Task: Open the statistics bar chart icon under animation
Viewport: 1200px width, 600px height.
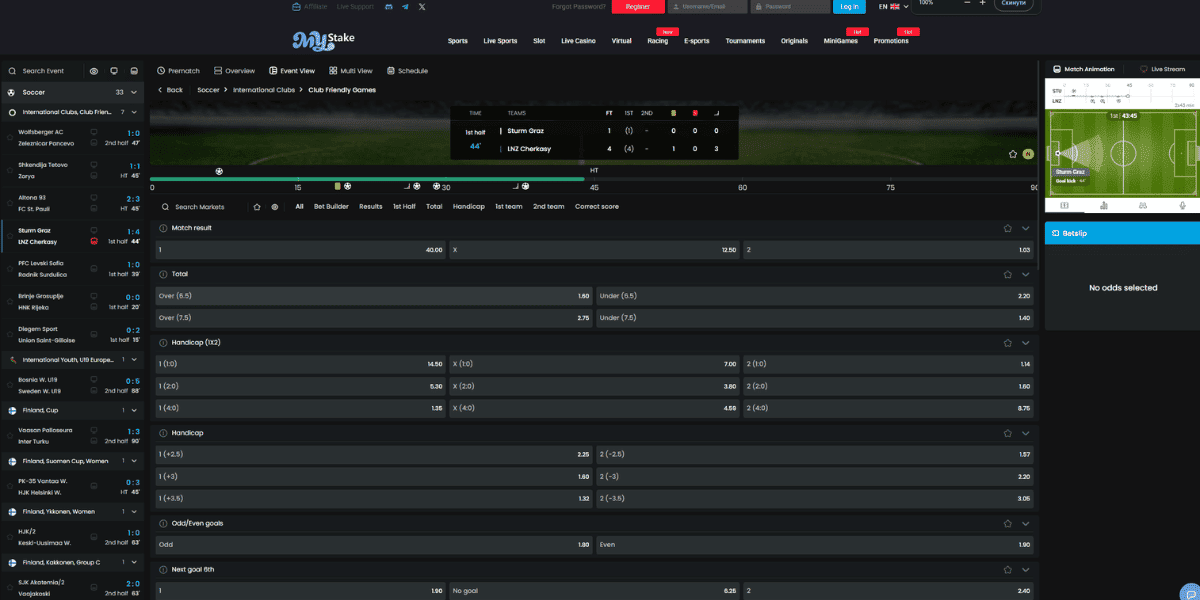Action: click(x=1103, y=205)
